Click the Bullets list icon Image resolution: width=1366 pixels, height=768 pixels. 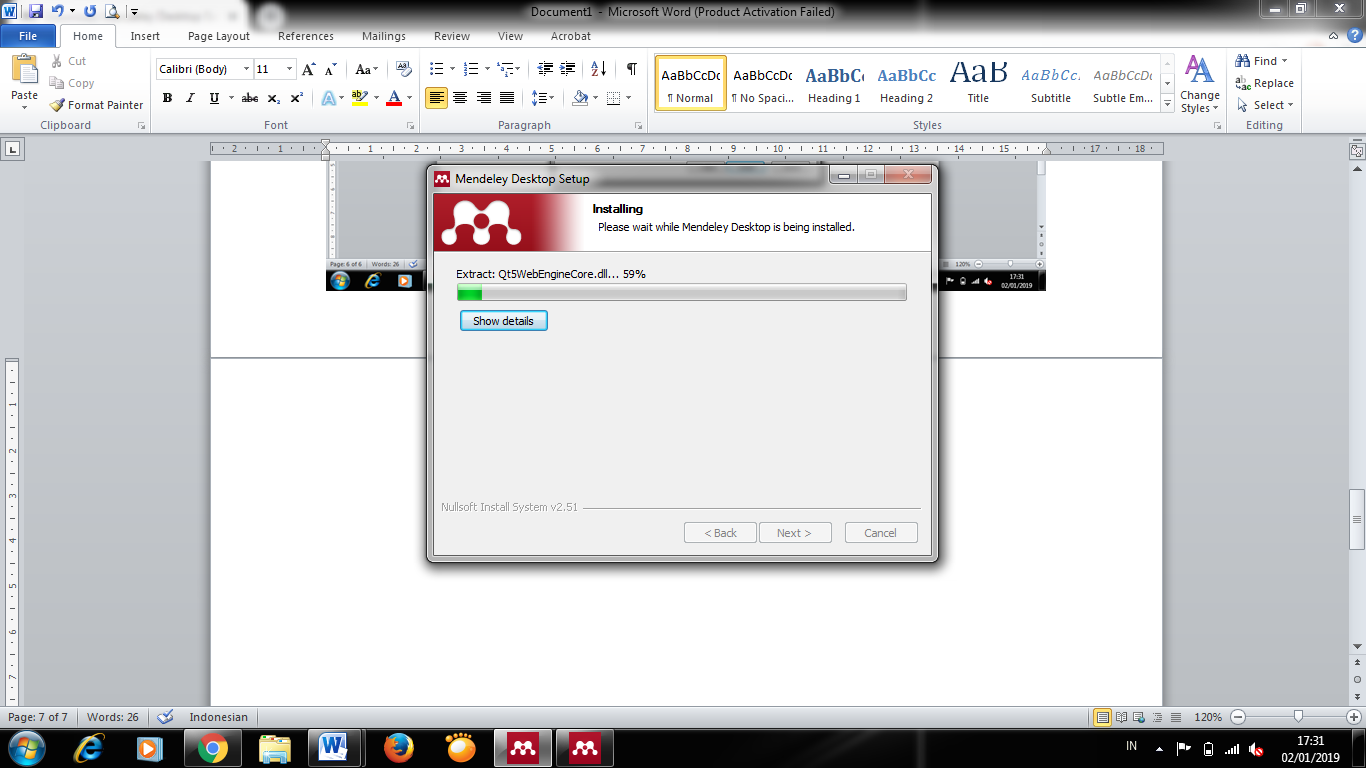(436, 69)
